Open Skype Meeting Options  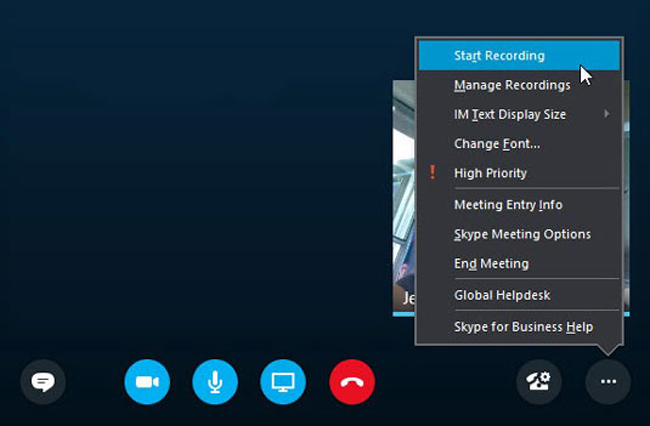(x=519, y=234)
